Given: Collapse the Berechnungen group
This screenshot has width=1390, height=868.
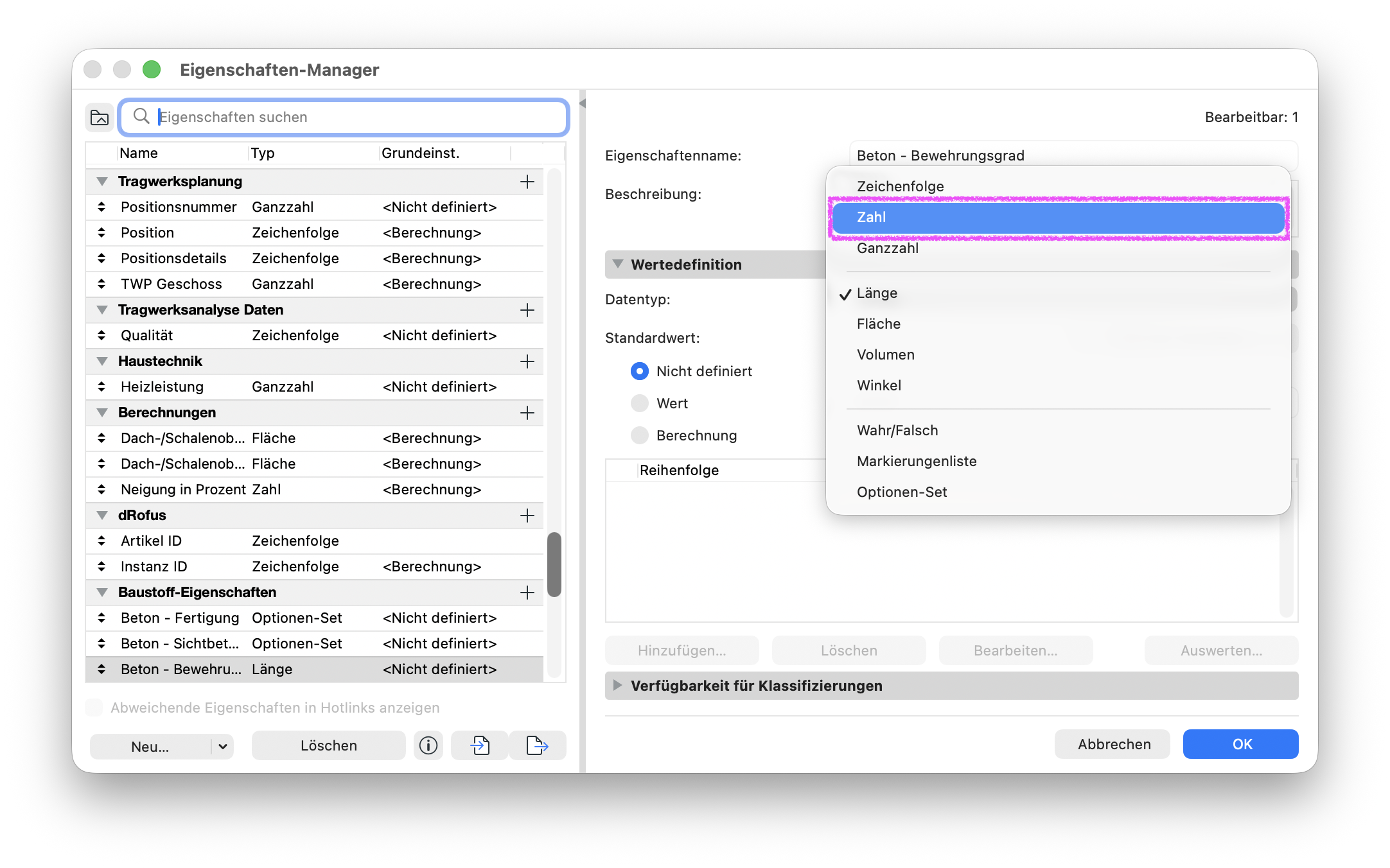Looking at the screenshot, I should point(102,413).
